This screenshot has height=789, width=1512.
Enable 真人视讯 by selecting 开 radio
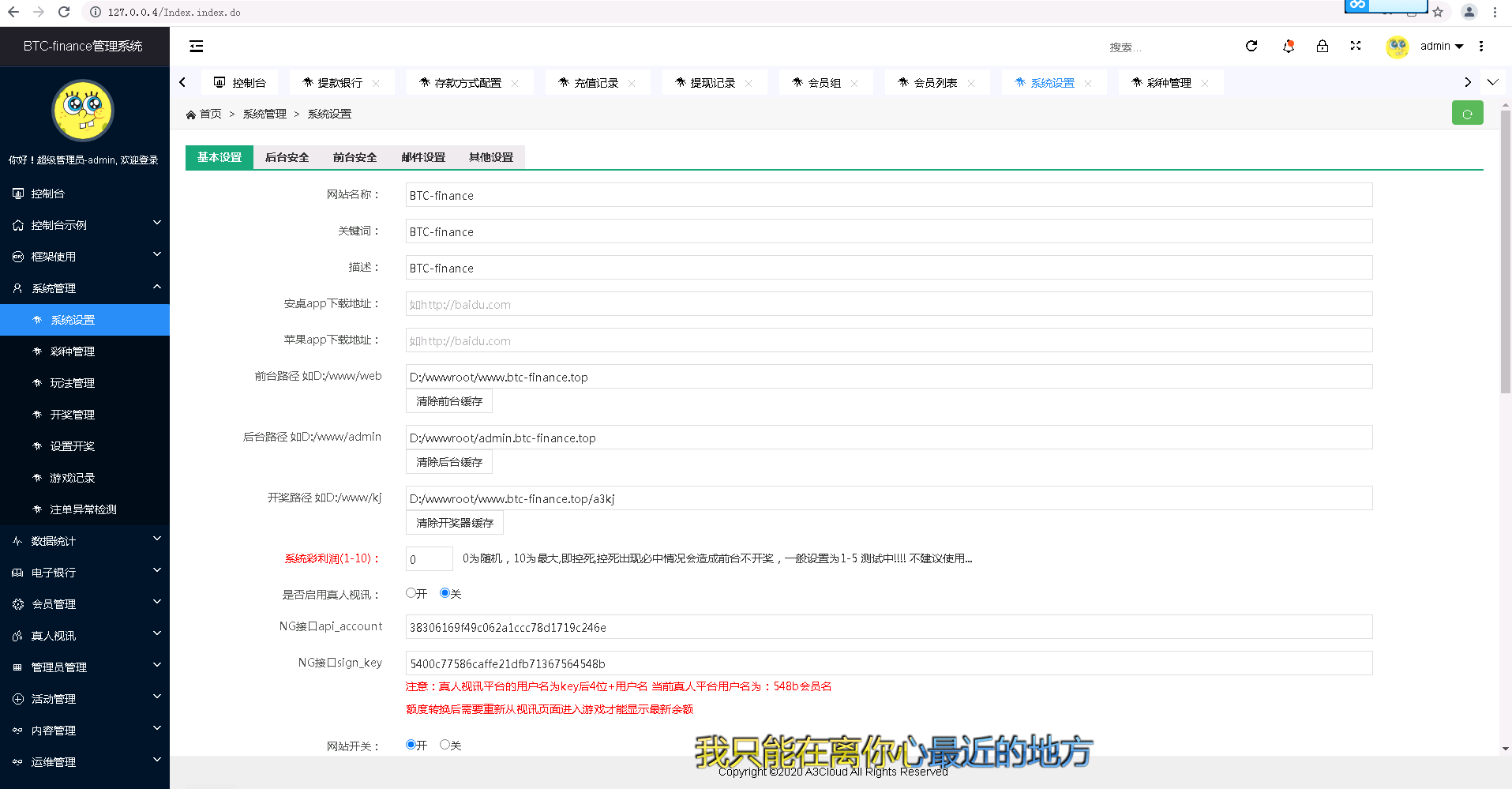tap(411, 593)
